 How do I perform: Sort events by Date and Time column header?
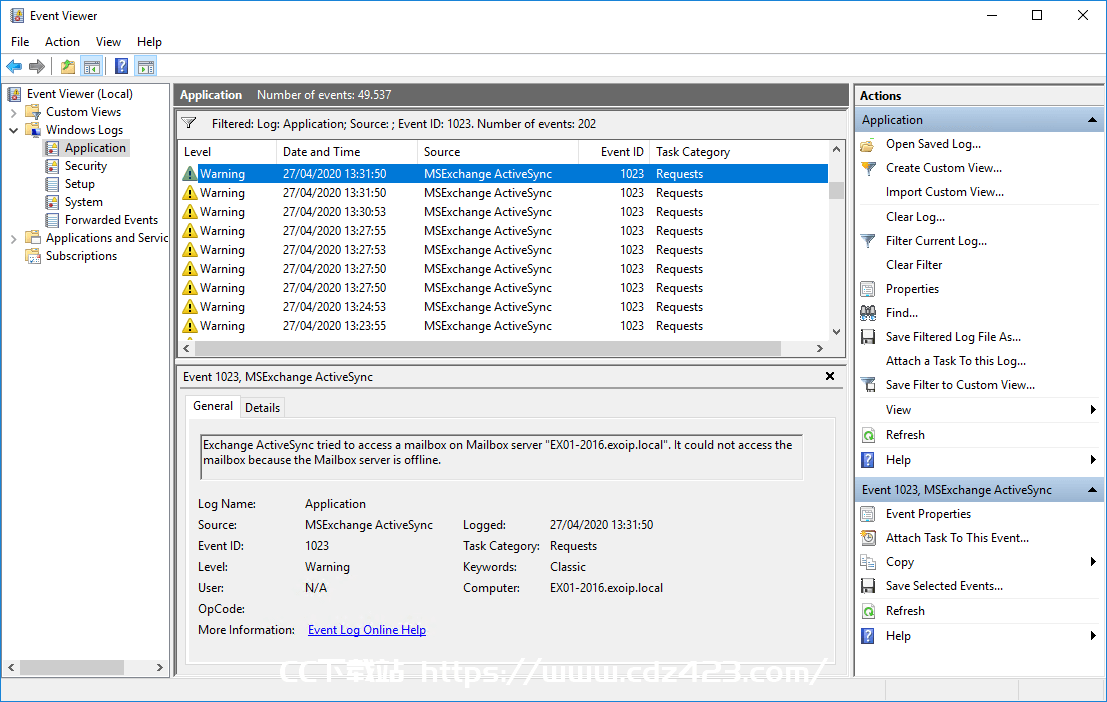(347, 152)
